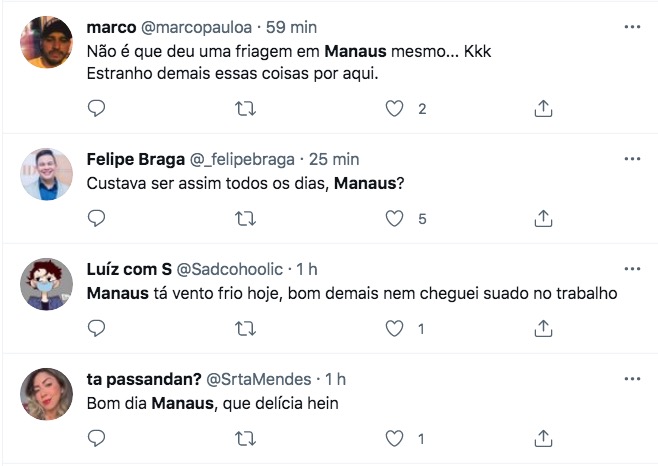The width and height of the screenshot is (658, 466).
Task: Open more options on Luíz com S's tweet
Action: tap(631, 269)
